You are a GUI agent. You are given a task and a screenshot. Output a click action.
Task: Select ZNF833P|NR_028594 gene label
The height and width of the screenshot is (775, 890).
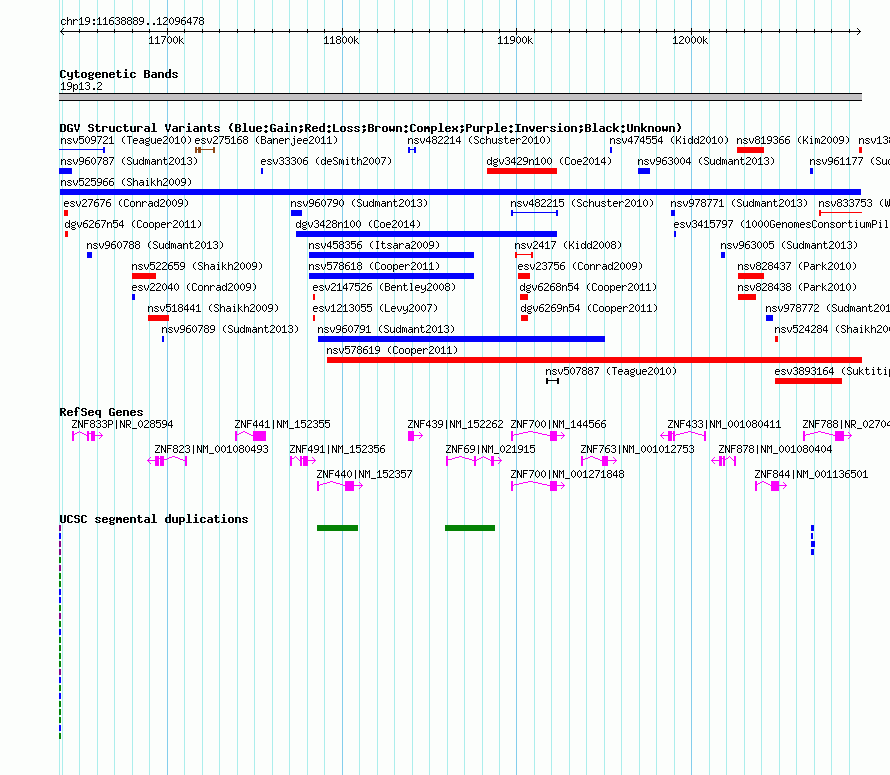tap(122, 424)
